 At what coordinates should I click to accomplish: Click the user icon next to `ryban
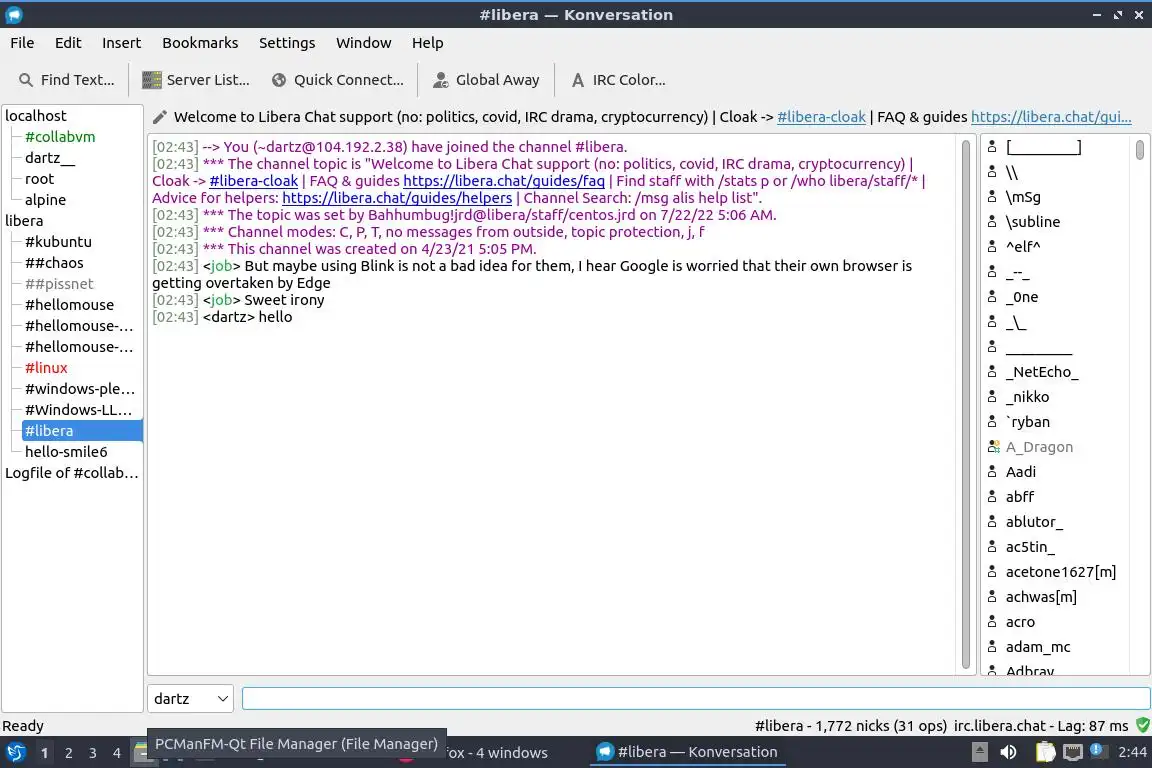[x=992, y=421]
